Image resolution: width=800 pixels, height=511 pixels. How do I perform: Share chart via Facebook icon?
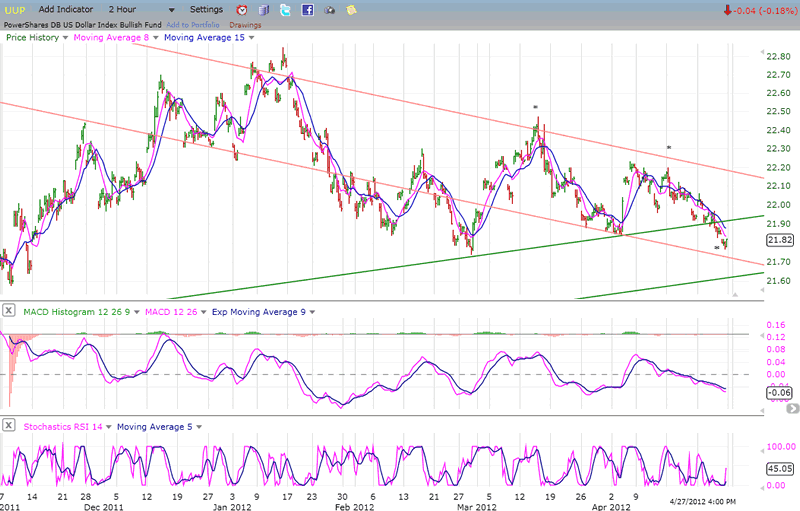pyautogui.click(x=308, y=9)
